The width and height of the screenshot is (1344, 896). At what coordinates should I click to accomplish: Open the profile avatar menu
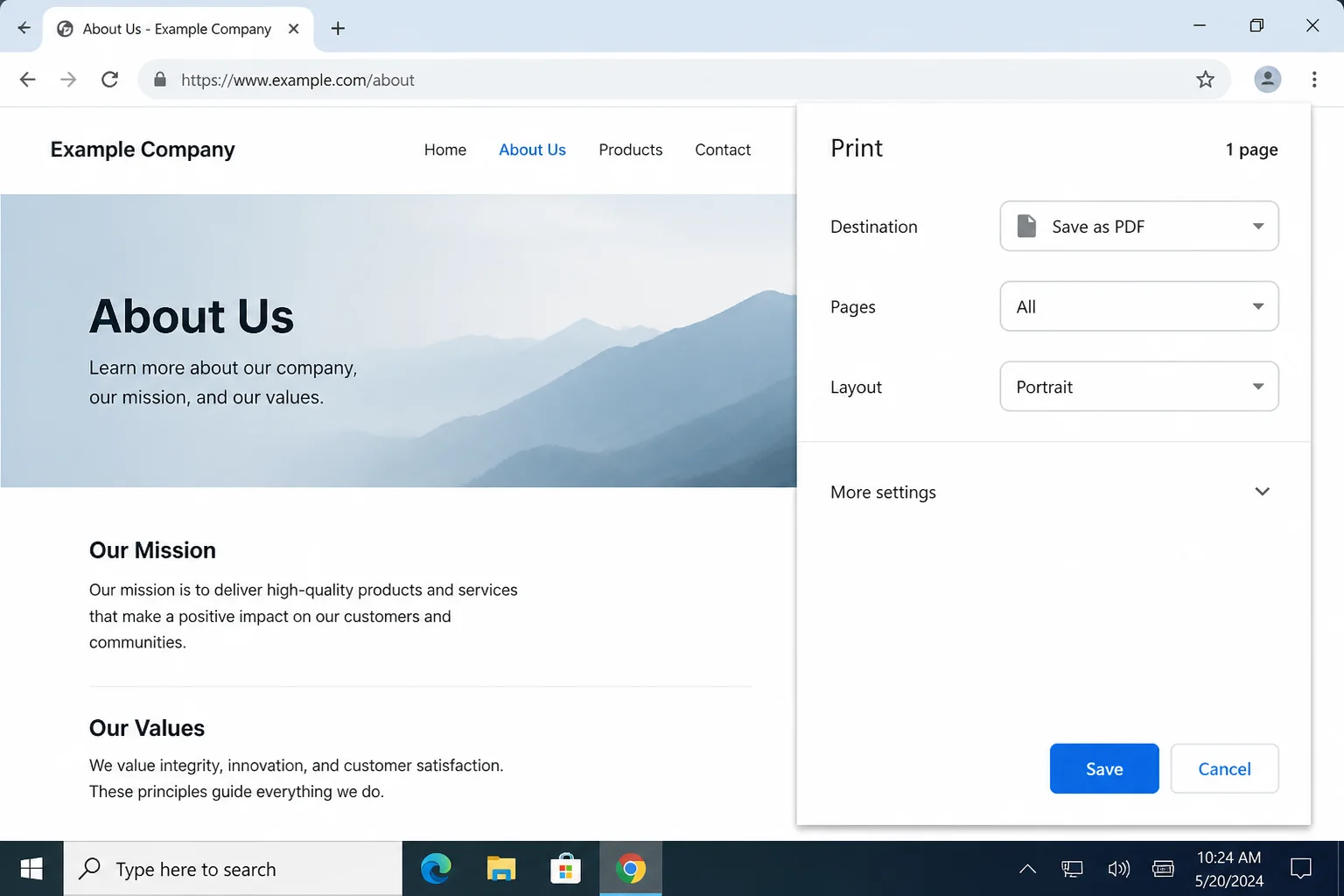1267,80
